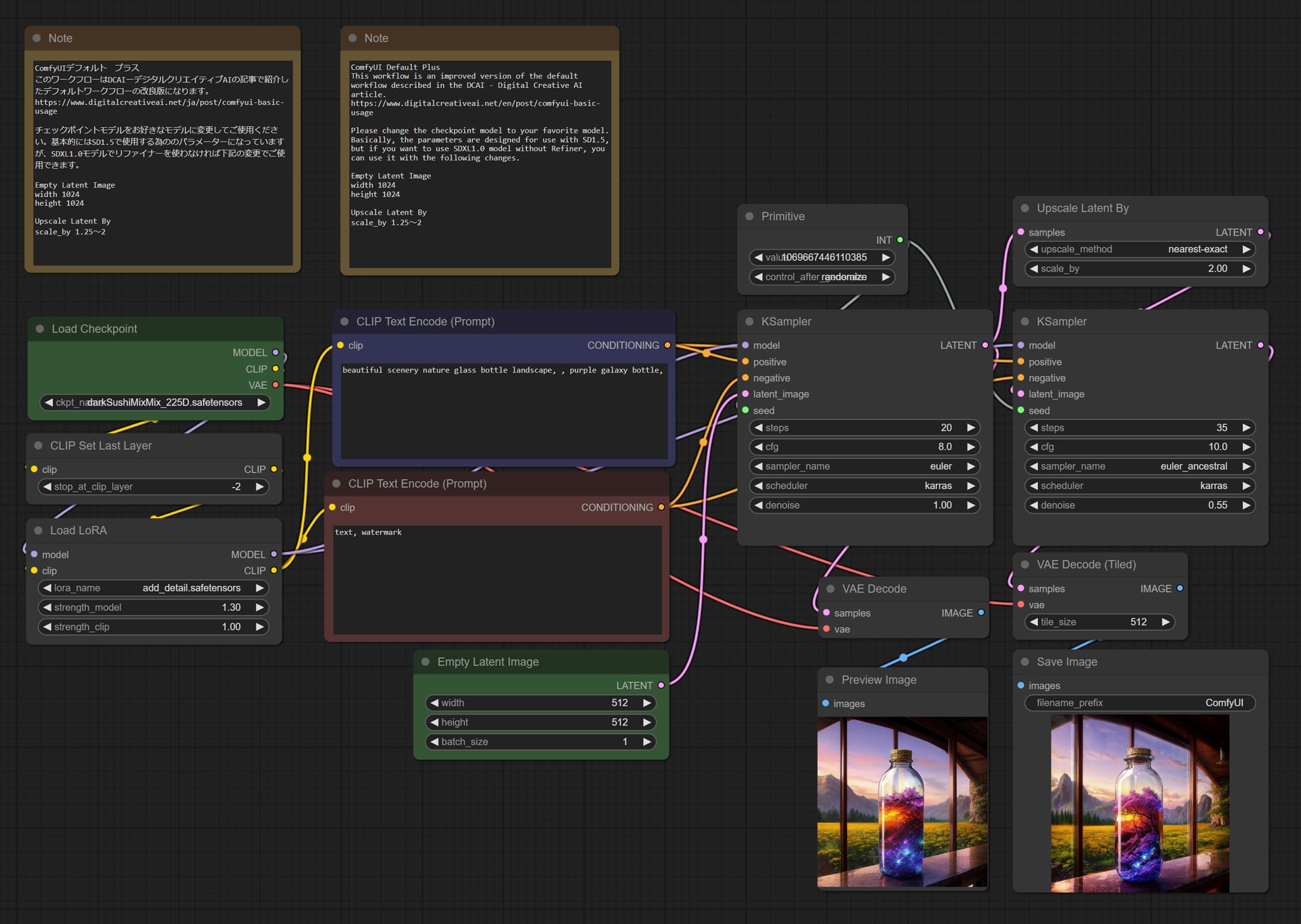This screenshot has width=1301, height=924.
Task: Click the Preview Image images input socket
Action: pyautogui.click(x=826, y=704)
